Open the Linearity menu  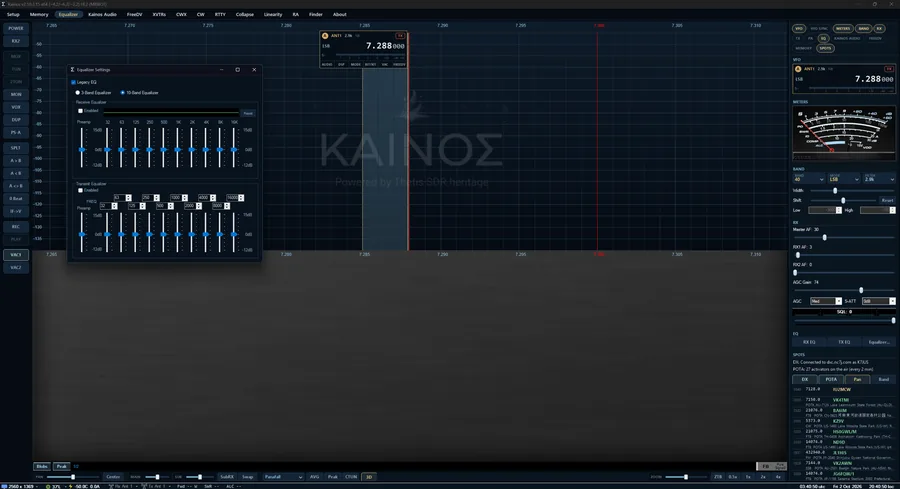(x=273, y=14)
